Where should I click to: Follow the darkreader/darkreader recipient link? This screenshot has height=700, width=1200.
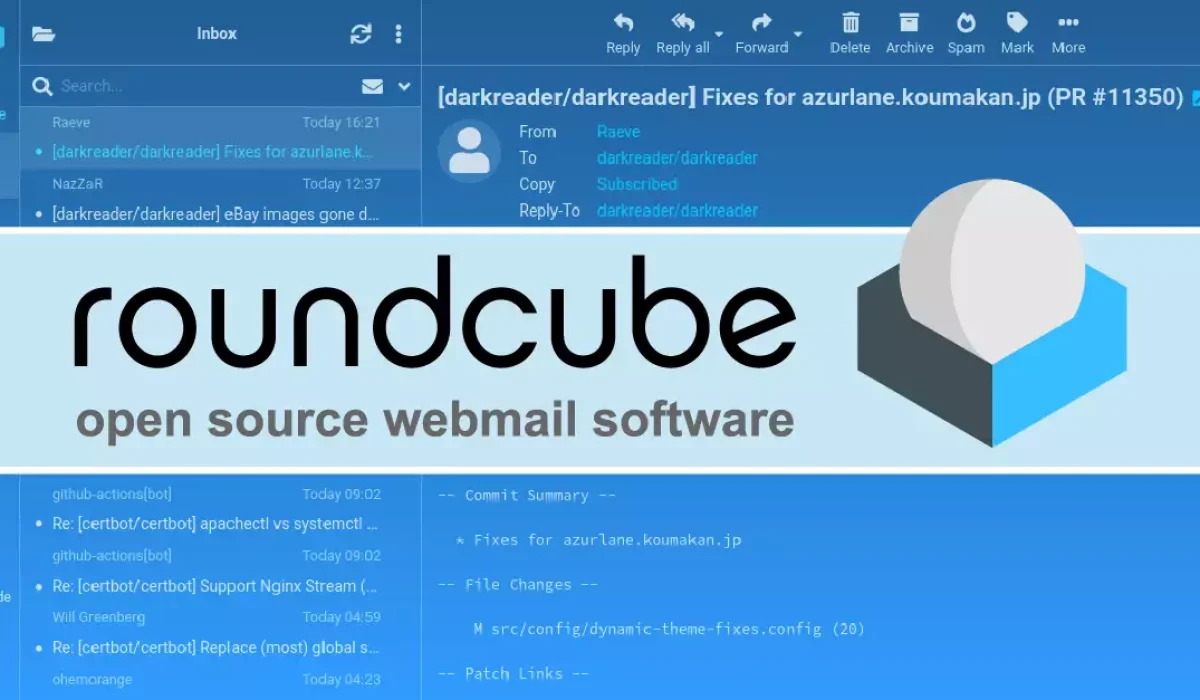pos(677,157)
